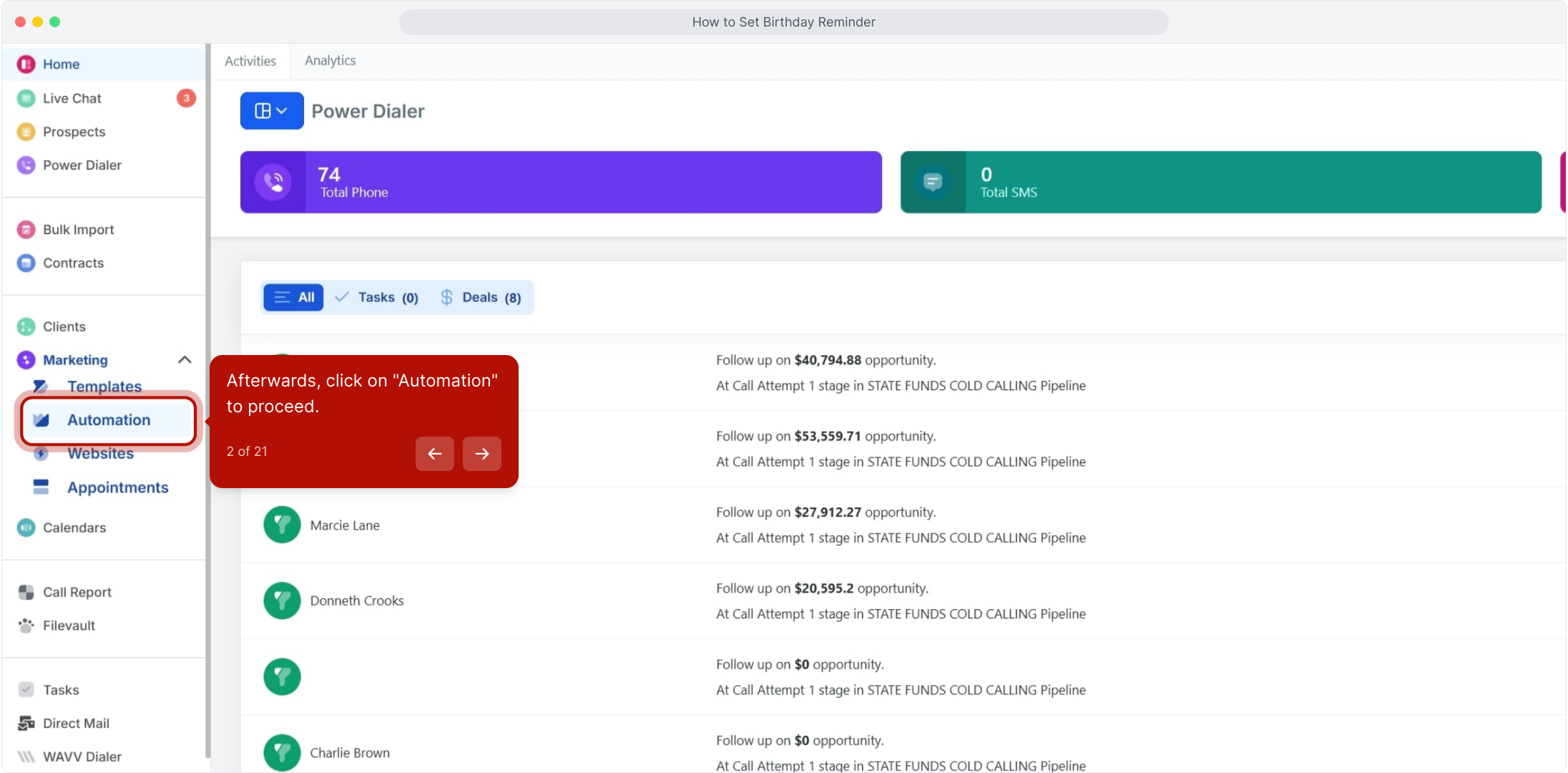The height and width of the screenshot is (773, 1568).
Task: Click Automation in Marketing submenu
Action: [109, 420]
